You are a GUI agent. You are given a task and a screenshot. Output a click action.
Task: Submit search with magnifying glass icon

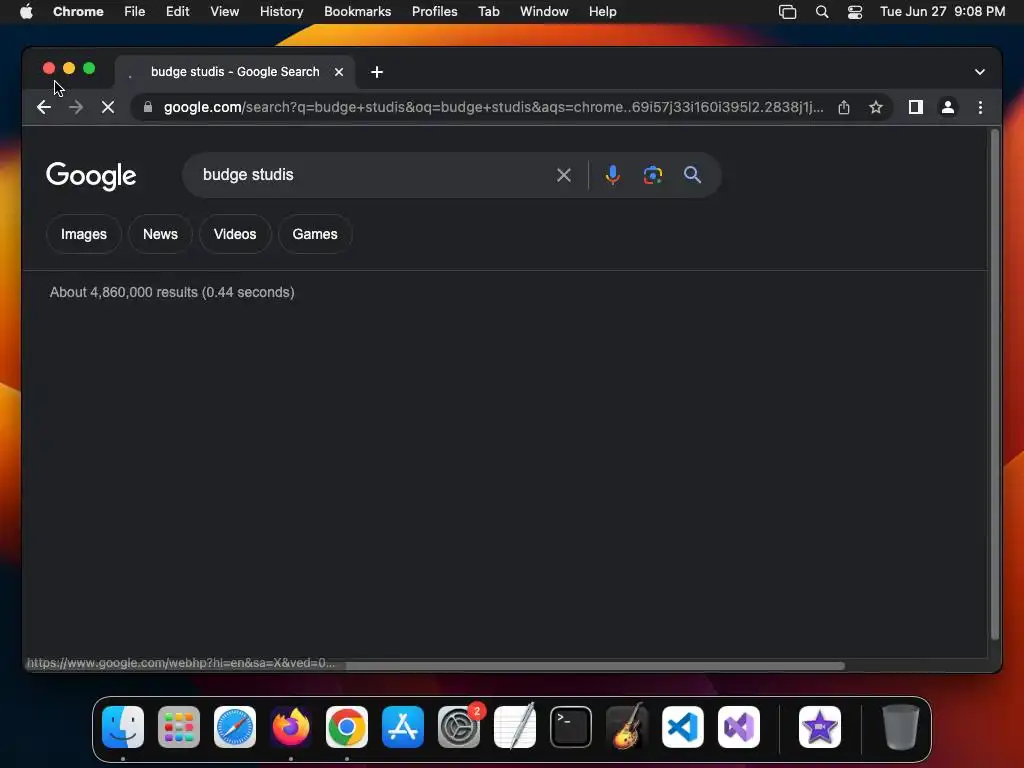click(692, 175)
